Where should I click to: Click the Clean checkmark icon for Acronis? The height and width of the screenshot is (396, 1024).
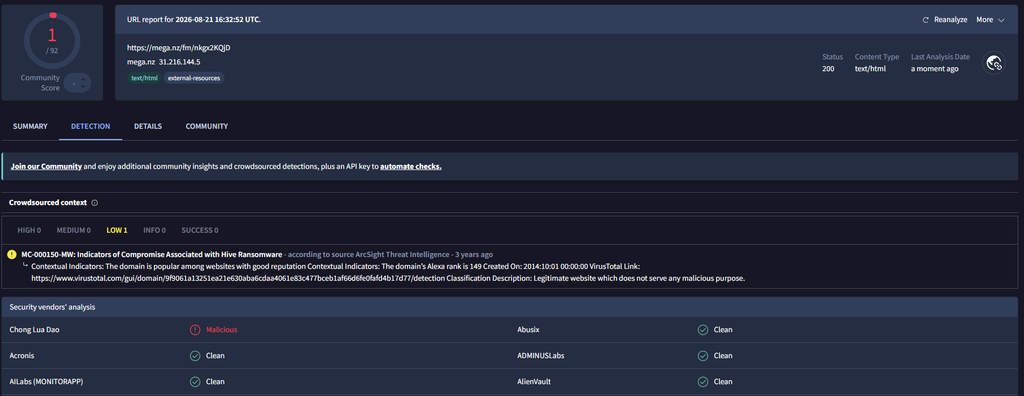click(x=195, y=356)
